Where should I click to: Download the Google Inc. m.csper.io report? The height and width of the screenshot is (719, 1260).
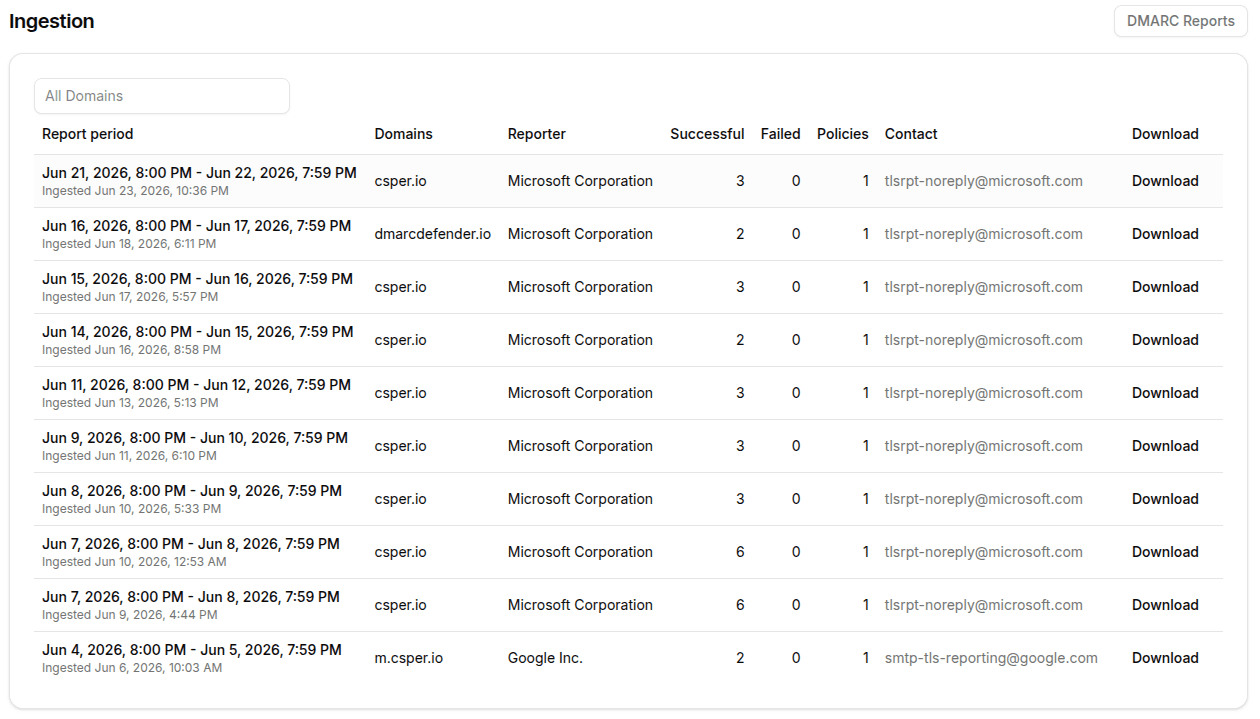pyautogui.click(x=1165, y=658)
